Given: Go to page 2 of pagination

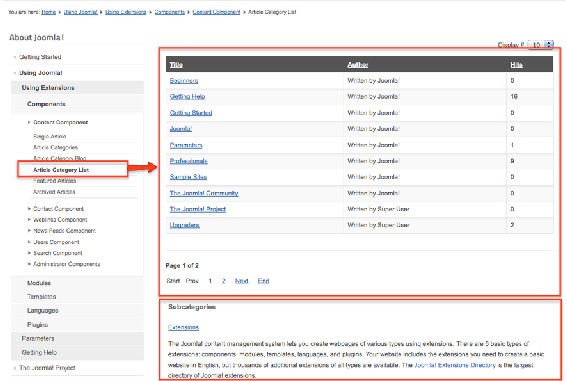Looking at the screenshot, I should pos(223,281).
